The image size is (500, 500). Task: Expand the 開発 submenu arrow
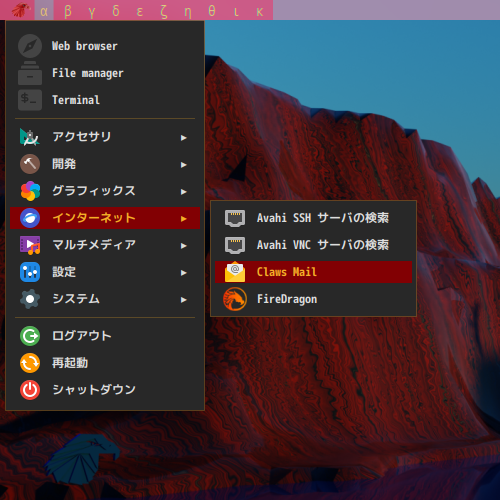(183, 164)
